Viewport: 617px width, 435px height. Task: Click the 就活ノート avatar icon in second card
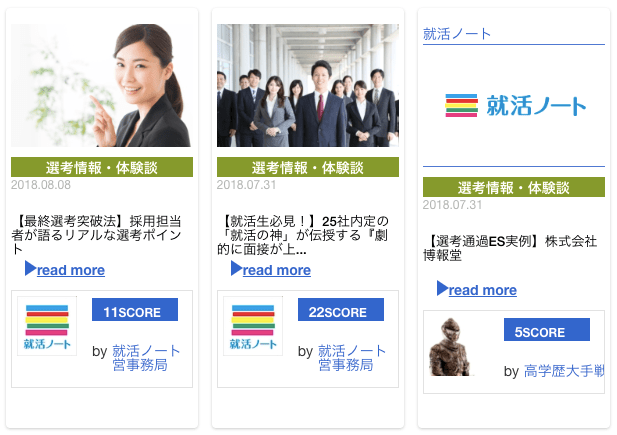[x=253, y=326]
